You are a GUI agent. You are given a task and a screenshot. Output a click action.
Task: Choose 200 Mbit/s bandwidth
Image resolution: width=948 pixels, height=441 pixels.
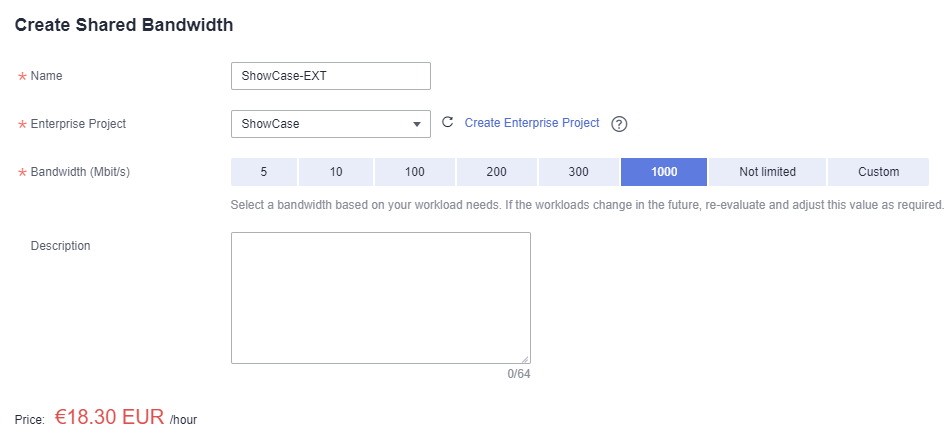[x=496, y=172]
